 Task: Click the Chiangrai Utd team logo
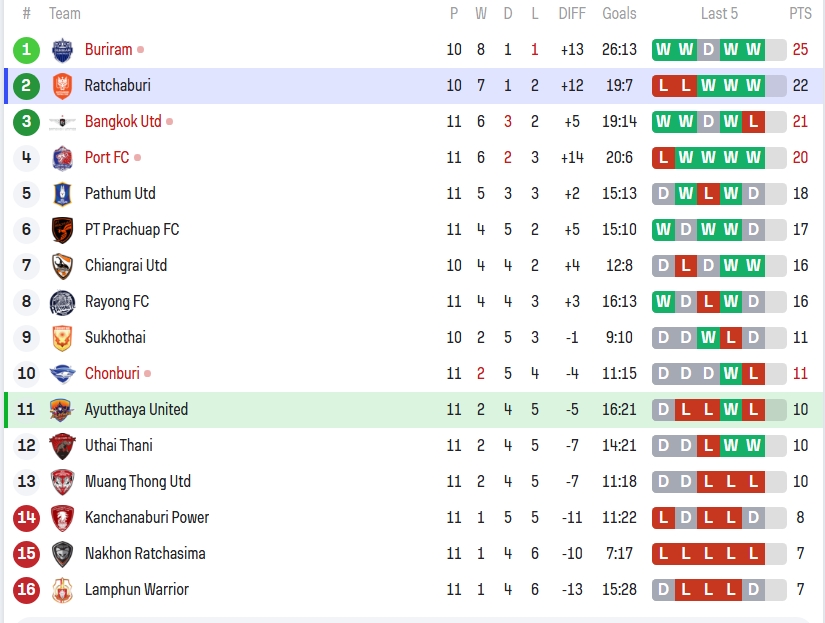pos(62,266)
